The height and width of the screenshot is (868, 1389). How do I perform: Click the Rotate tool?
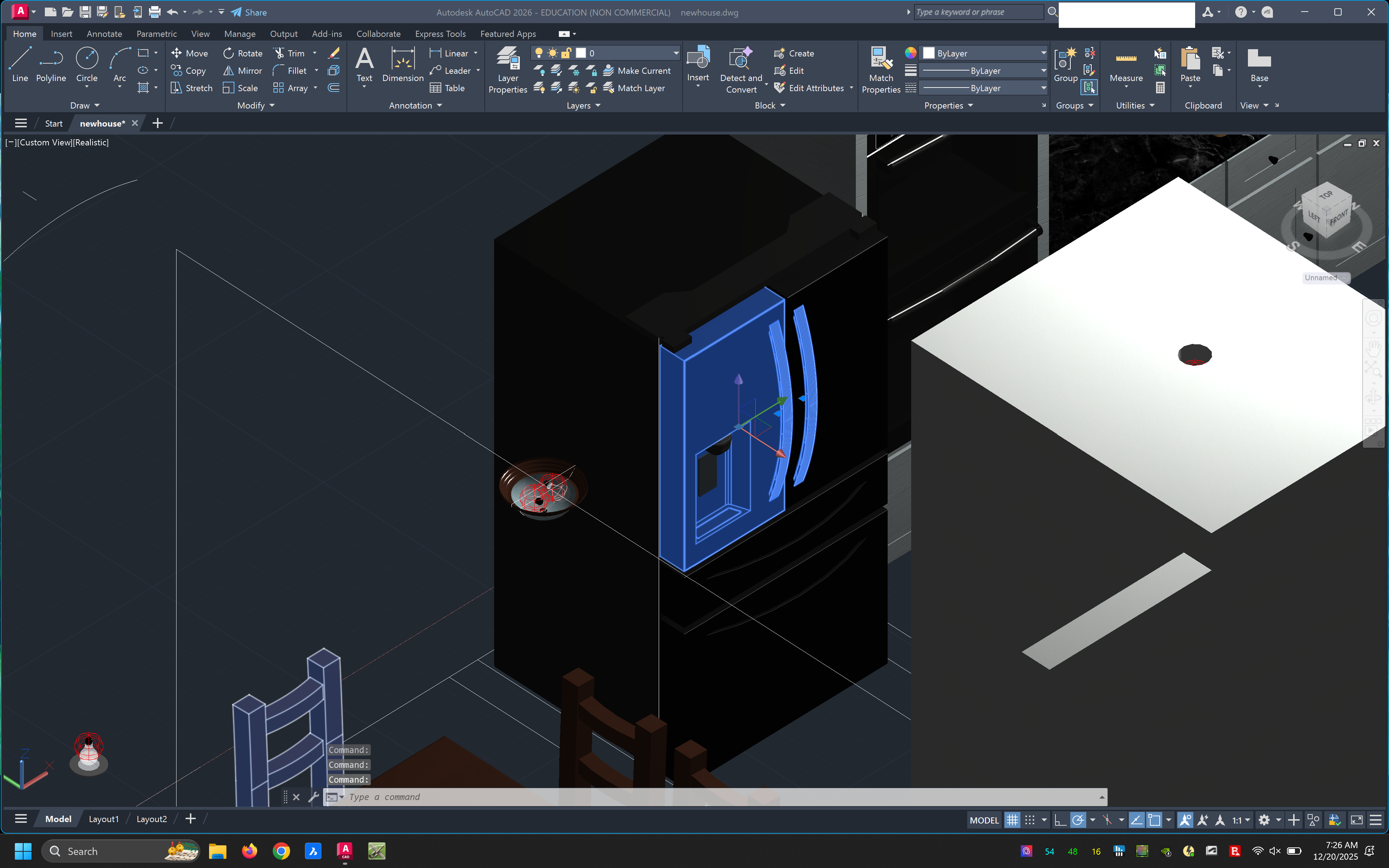tap(242, 53)
